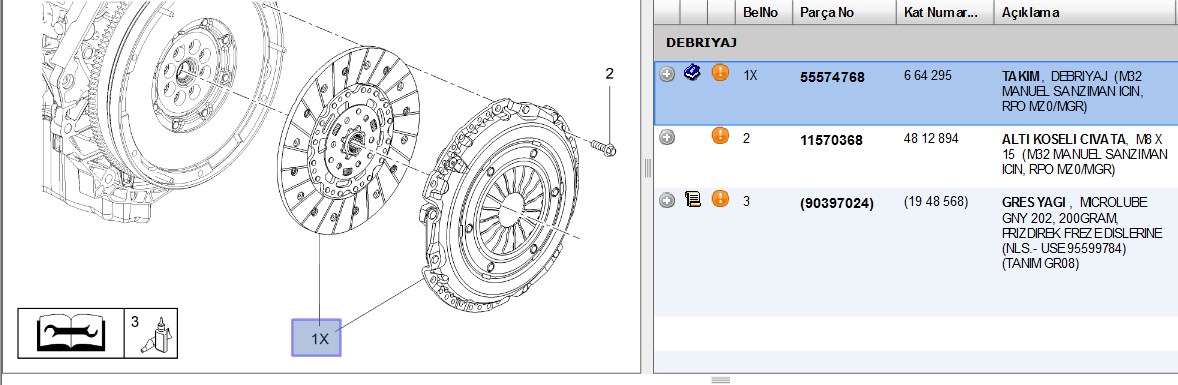Viewport: 1178px width, 385px height.
Task: Click the orange warning icon for part 11570368
Action: [x=720, y=136]
